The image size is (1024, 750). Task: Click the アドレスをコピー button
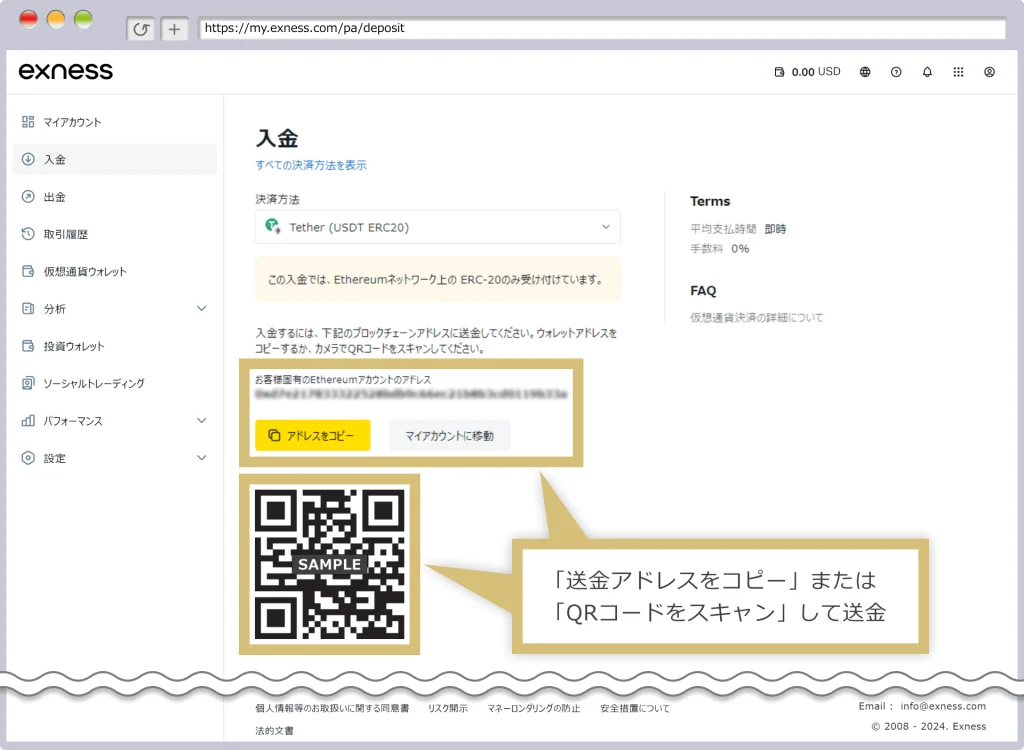313,435
